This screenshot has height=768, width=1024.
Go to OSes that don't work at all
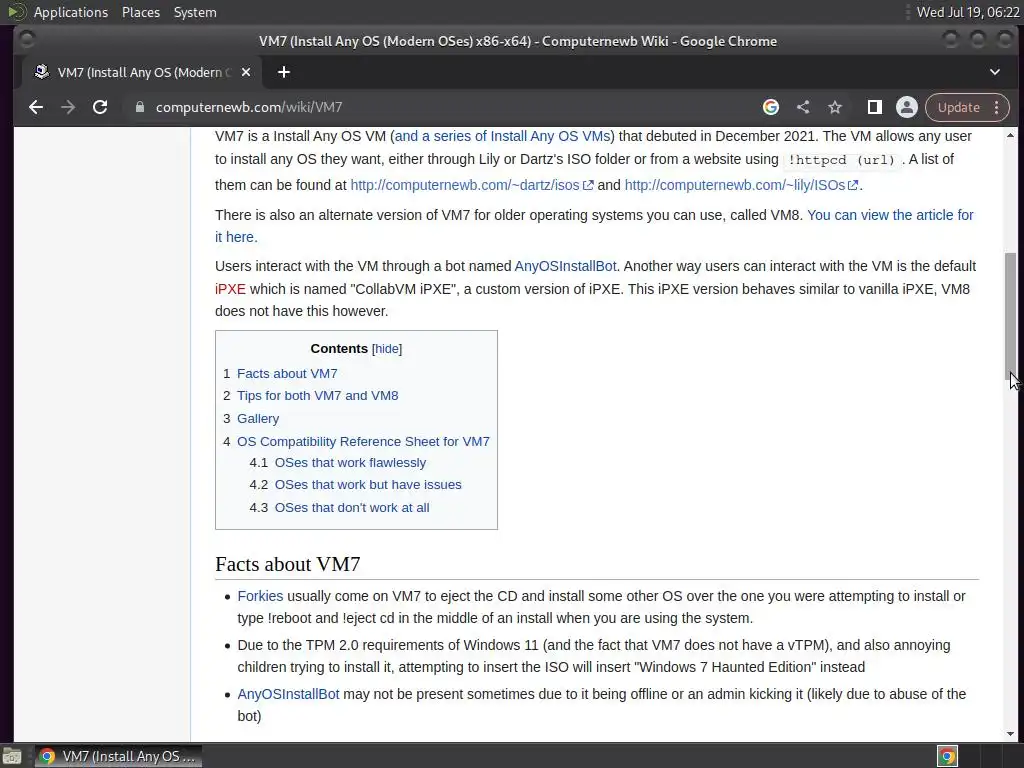click(352, 507)
